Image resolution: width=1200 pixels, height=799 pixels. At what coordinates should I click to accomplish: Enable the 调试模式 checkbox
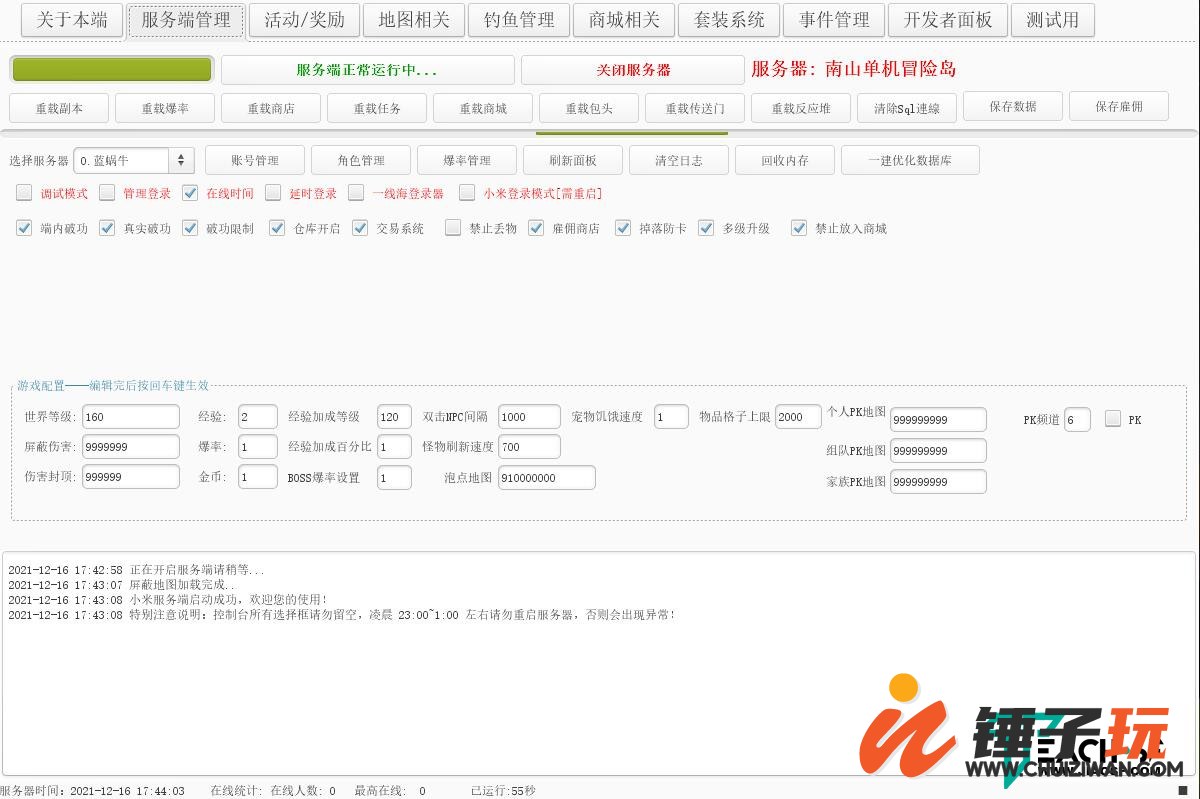[x=25, y=193]
